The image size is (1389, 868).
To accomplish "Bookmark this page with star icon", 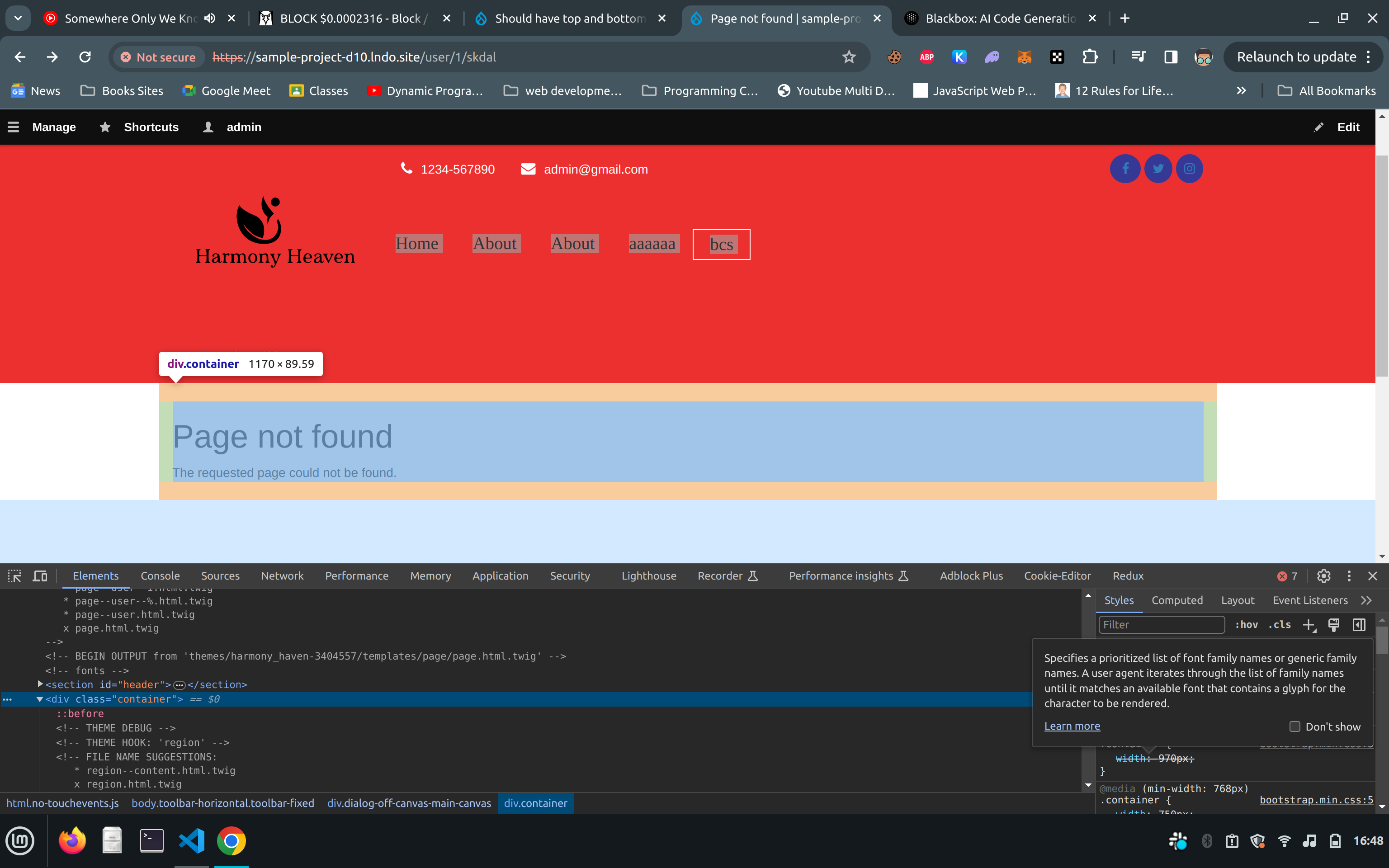I will 849,57.
